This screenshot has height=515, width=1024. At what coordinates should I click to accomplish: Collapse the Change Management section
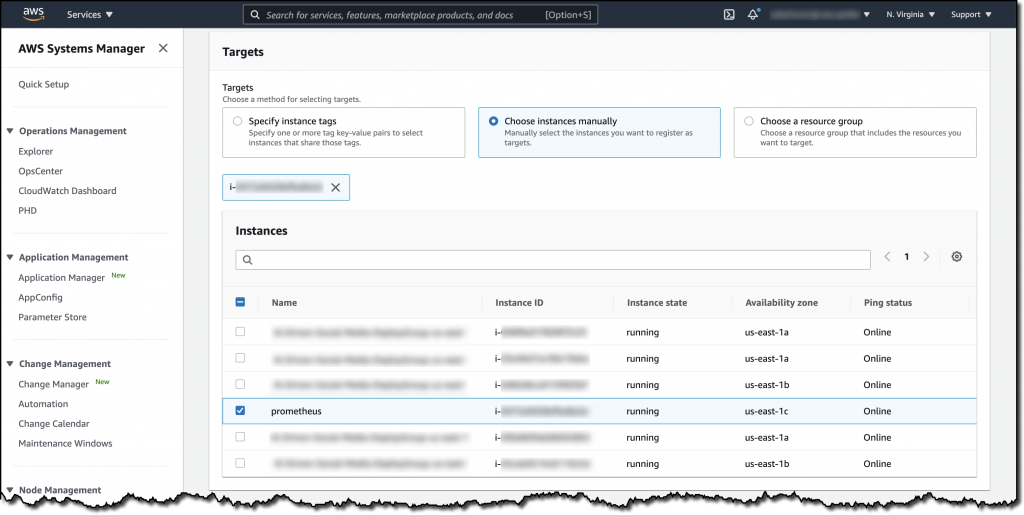pos(10,364)
